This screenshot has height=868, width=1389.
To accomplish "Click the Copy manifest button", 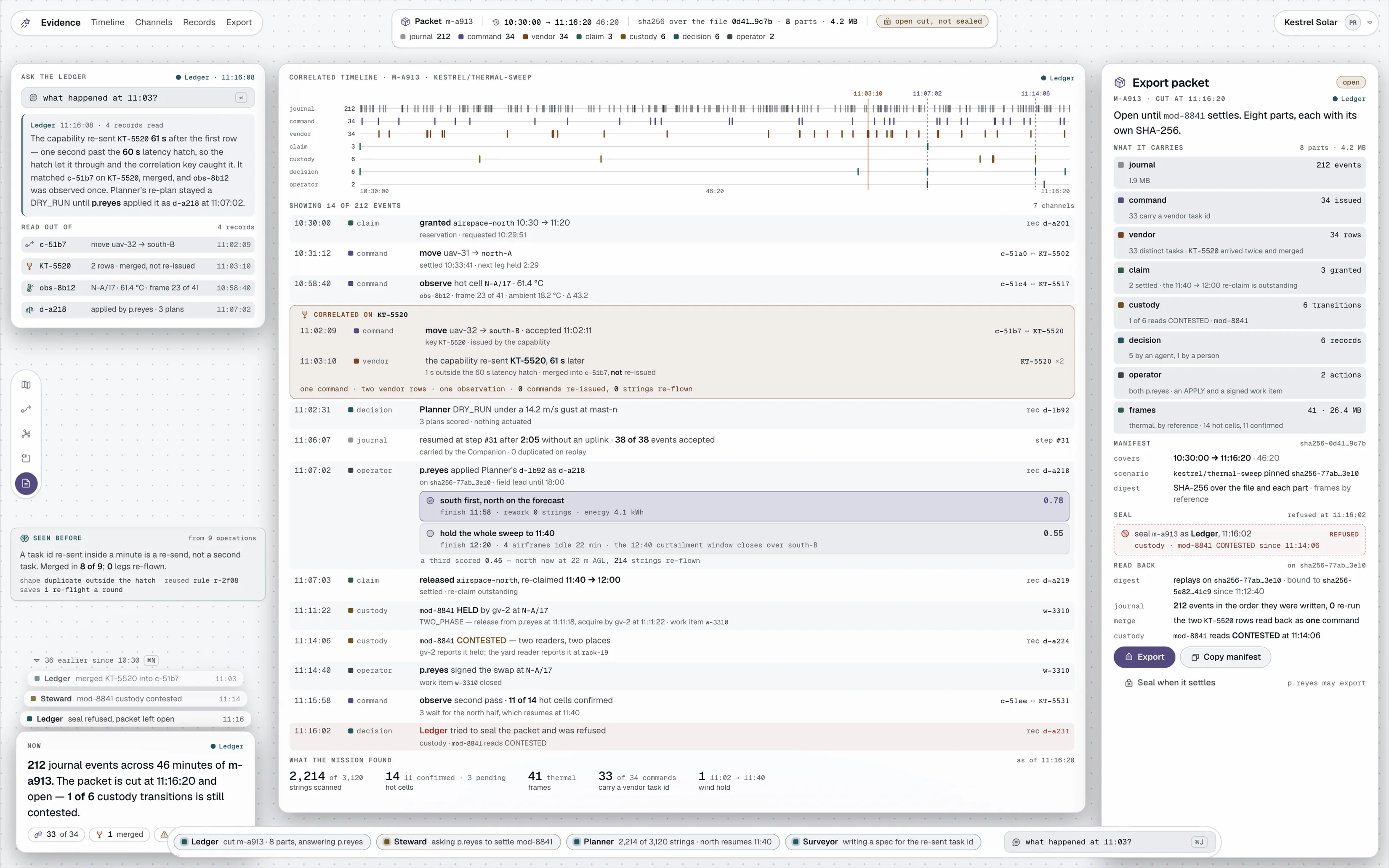I will (x=1225, y=657).
